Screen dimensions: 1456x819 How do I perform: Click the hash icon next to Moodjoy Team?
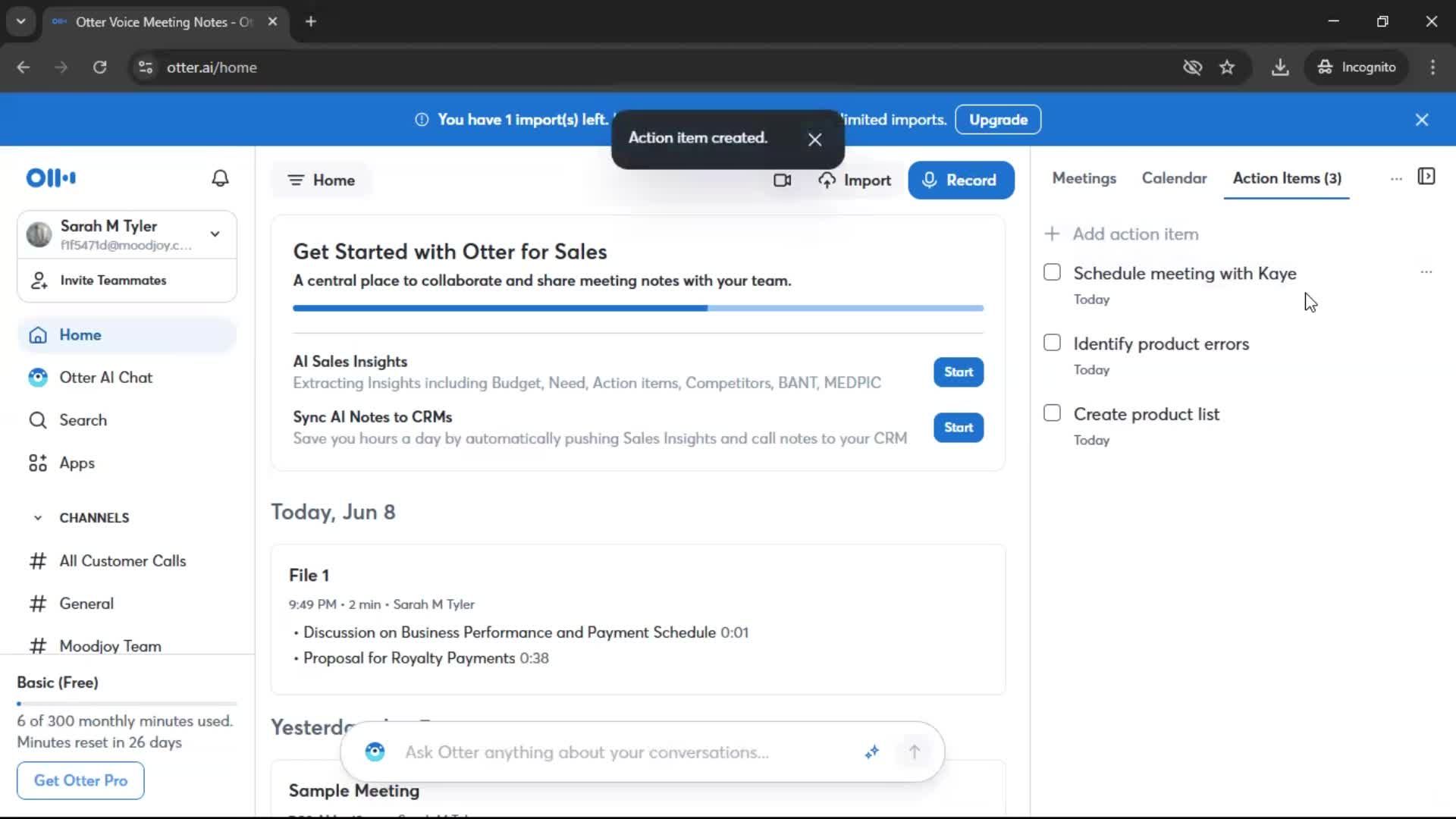point(38,646)
